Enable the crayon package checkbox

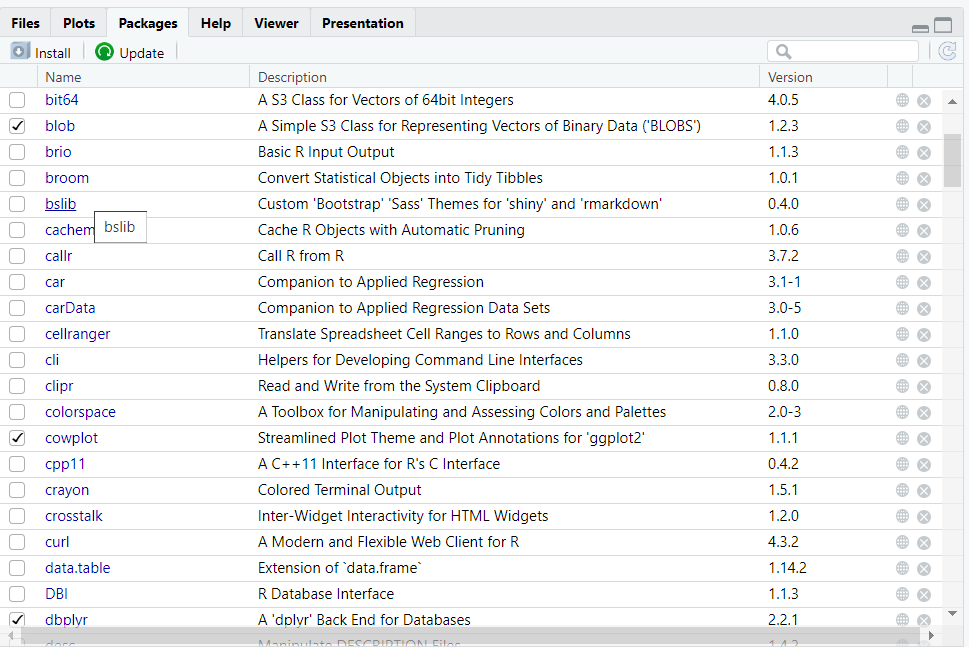tap(17, 490)
